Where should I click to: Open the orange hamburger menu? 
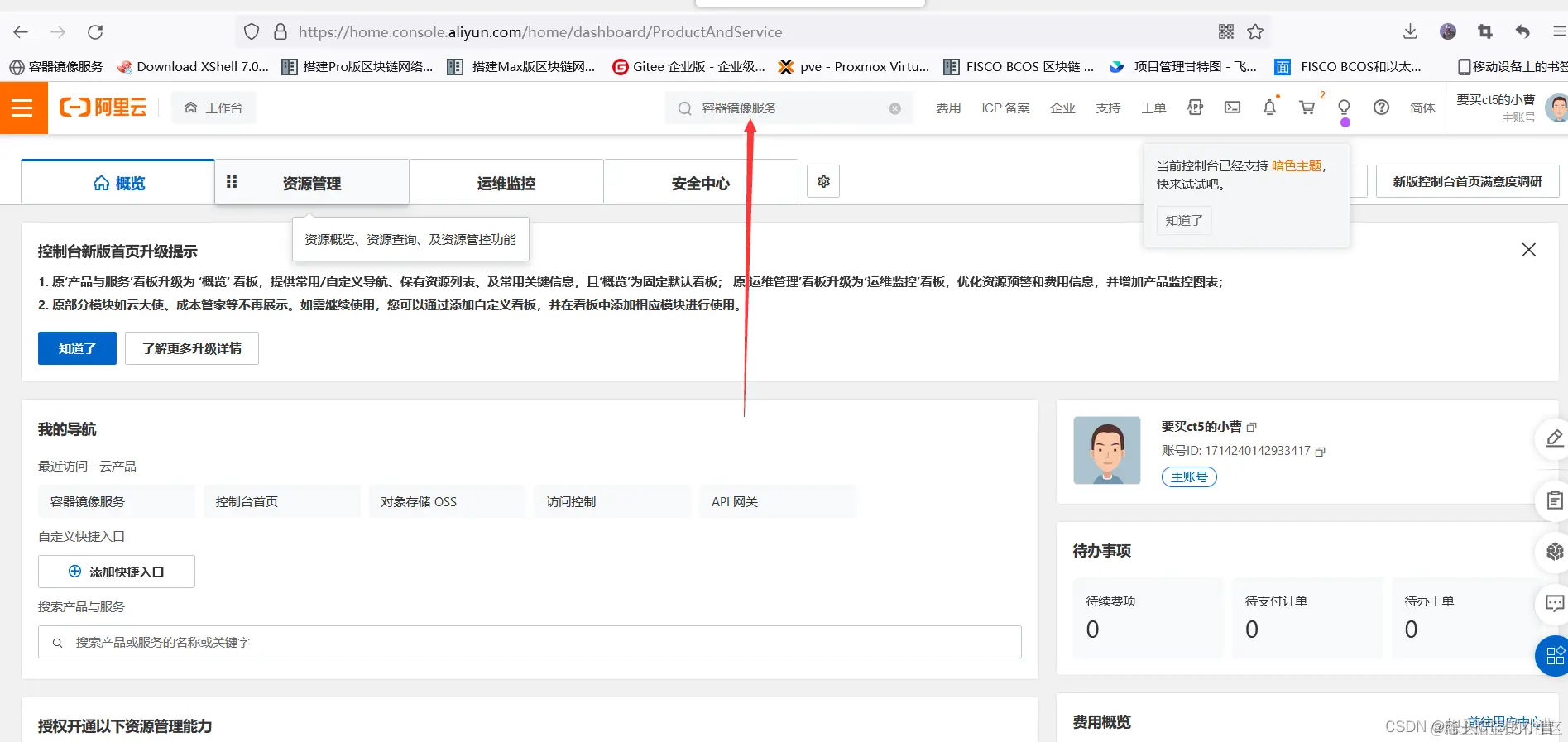tap(23, 108)
